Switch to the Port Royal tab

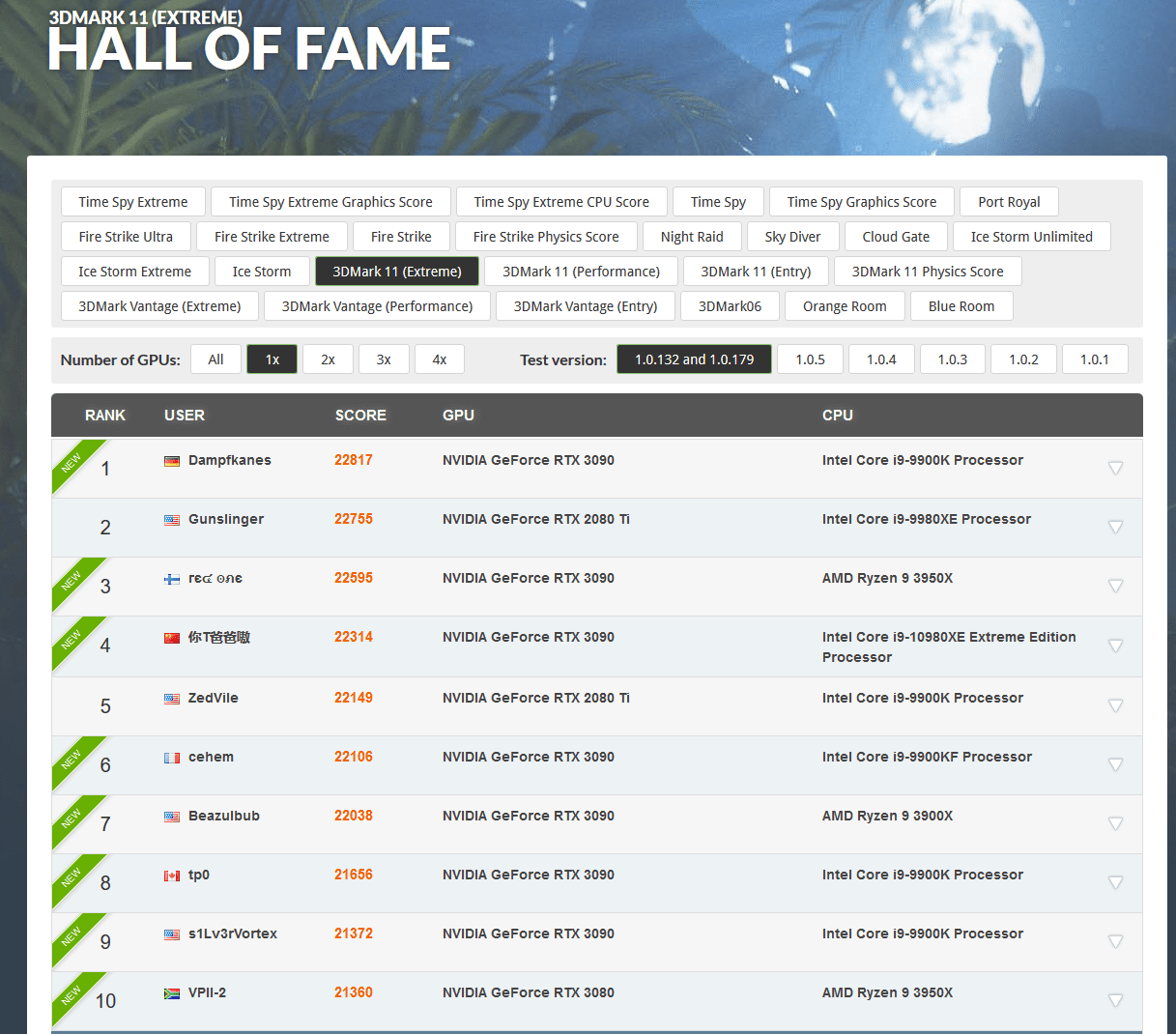[x=1009, y=202]
